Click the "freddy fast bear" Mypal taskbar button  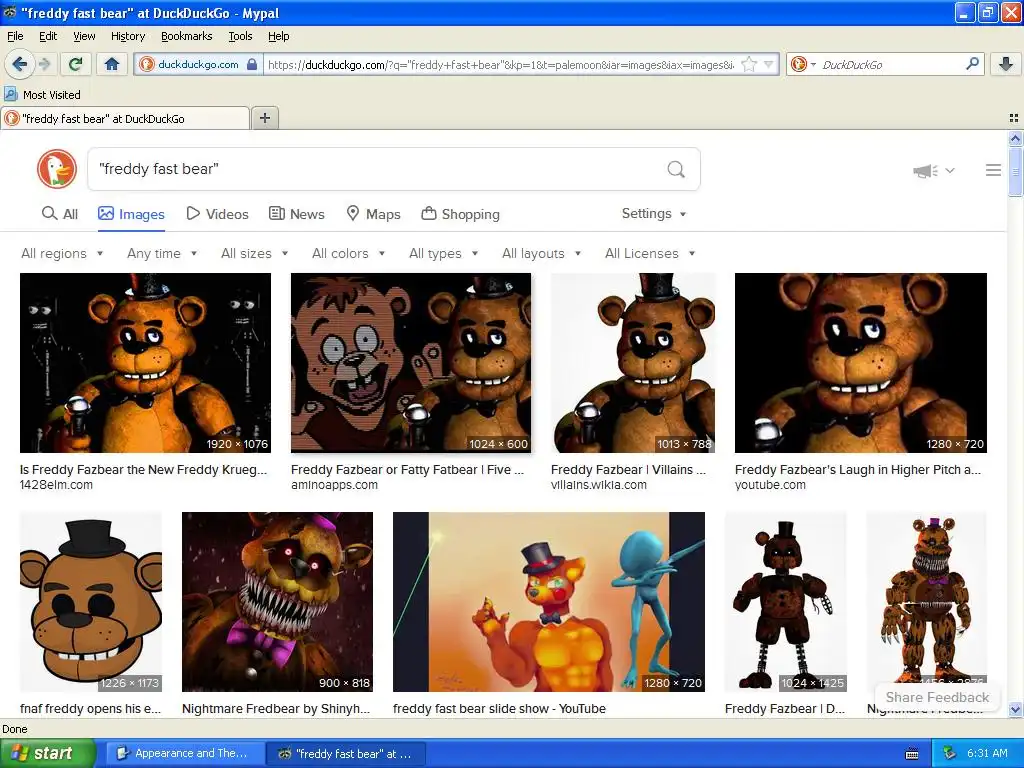pyautogui.click(x=346, y=754)
